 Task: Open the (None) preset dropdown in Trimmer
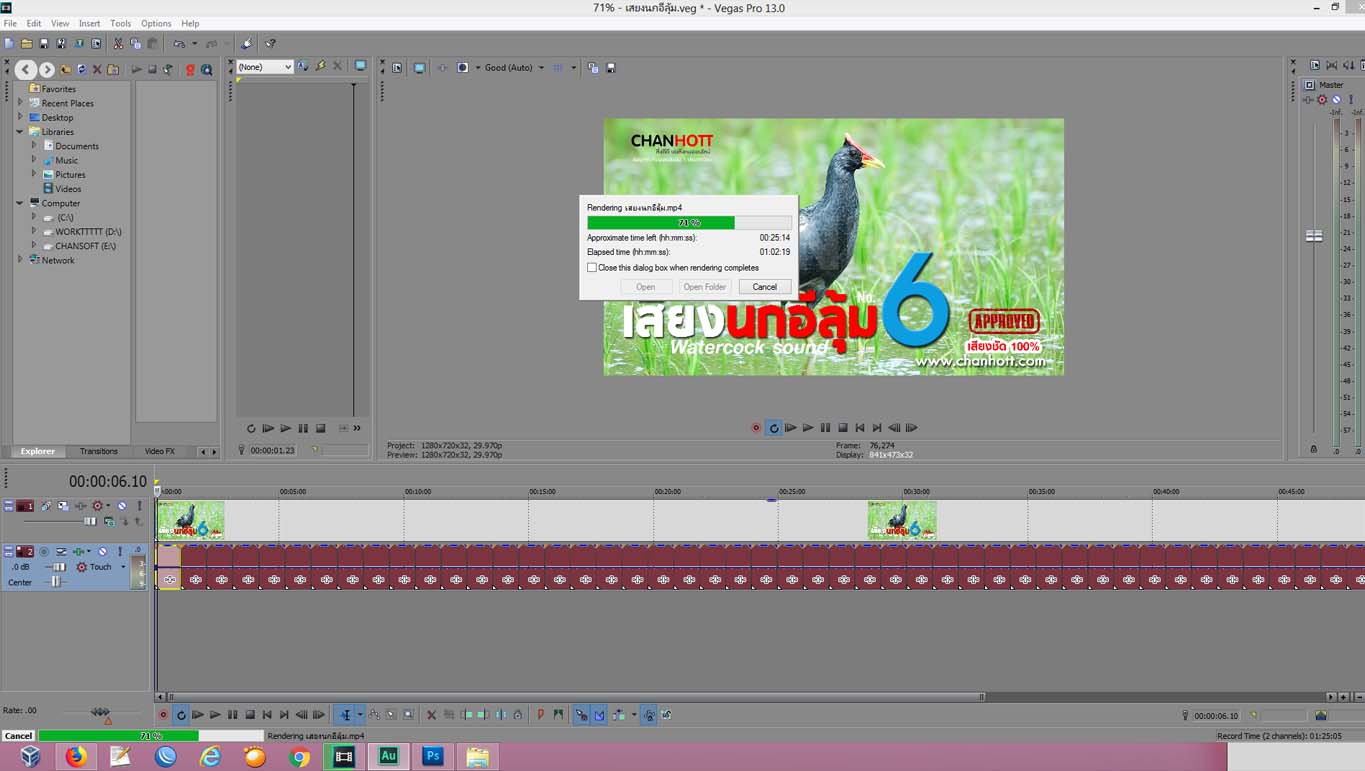coord(265,67)
